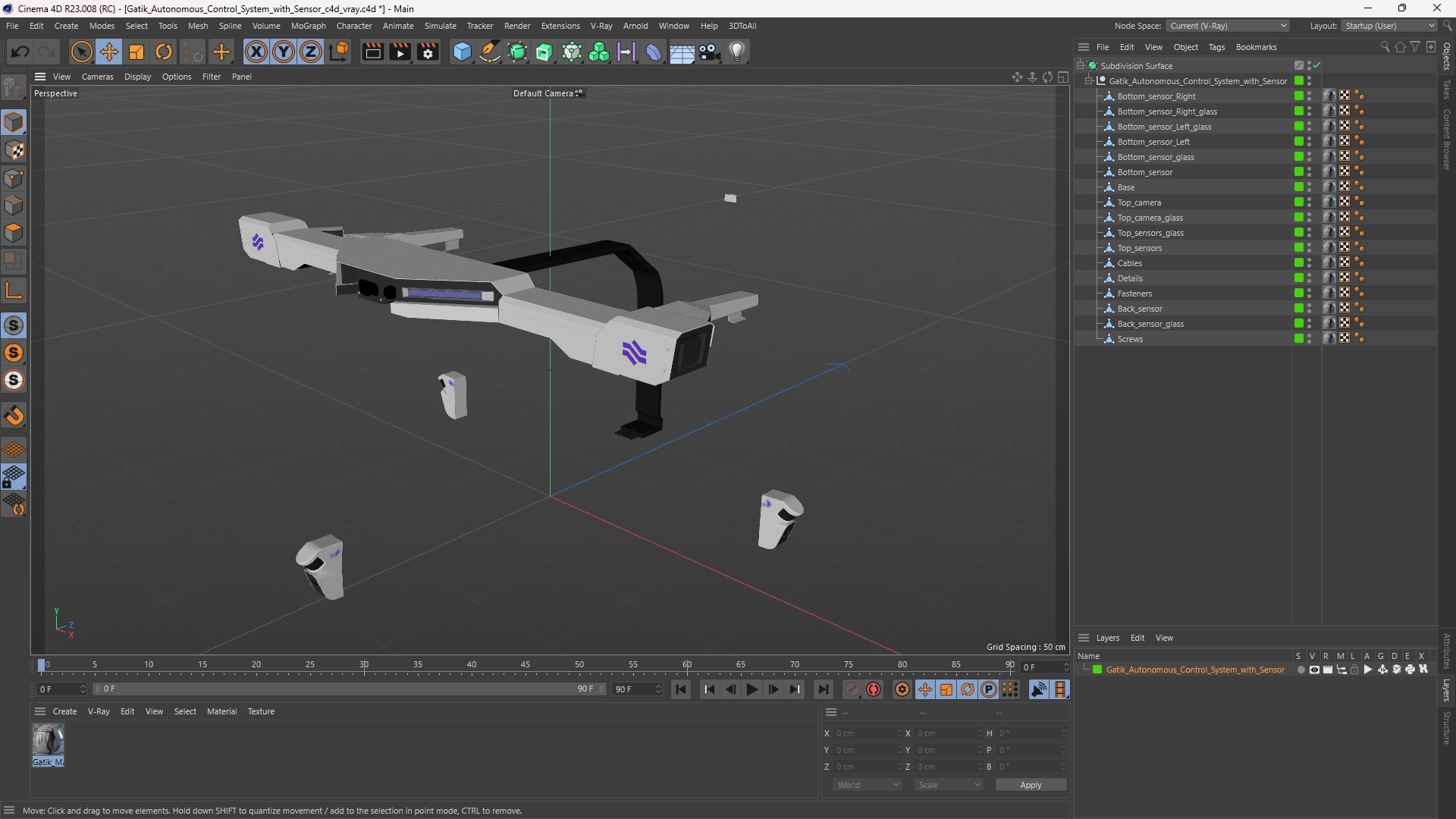The image size is (1456, 819).
Task: Collapse the Subdivision Surface tree node
Action: coord(1081,66)
